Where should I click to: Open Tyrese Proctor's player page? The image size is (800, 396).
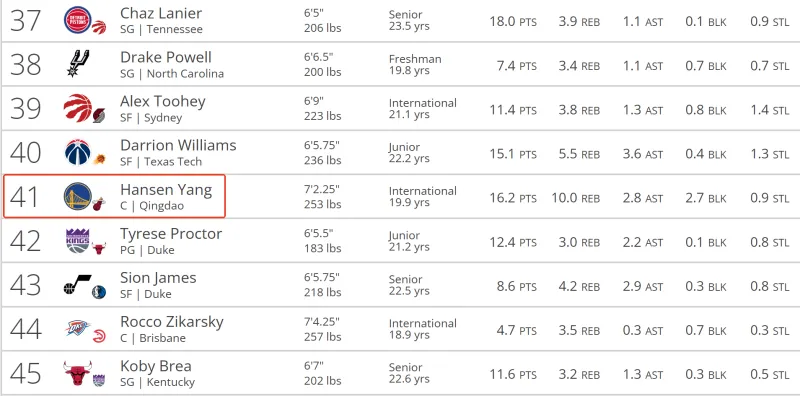coord(171,234)
